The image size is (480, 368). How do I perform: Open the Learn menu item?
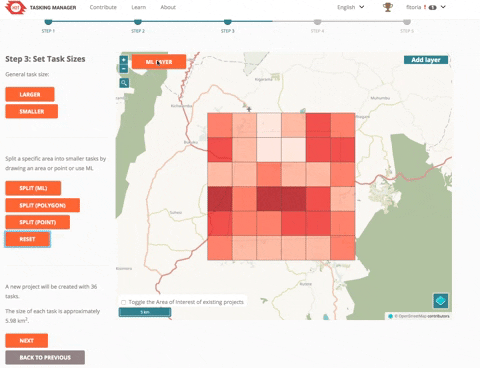click(x=139, y=7)
